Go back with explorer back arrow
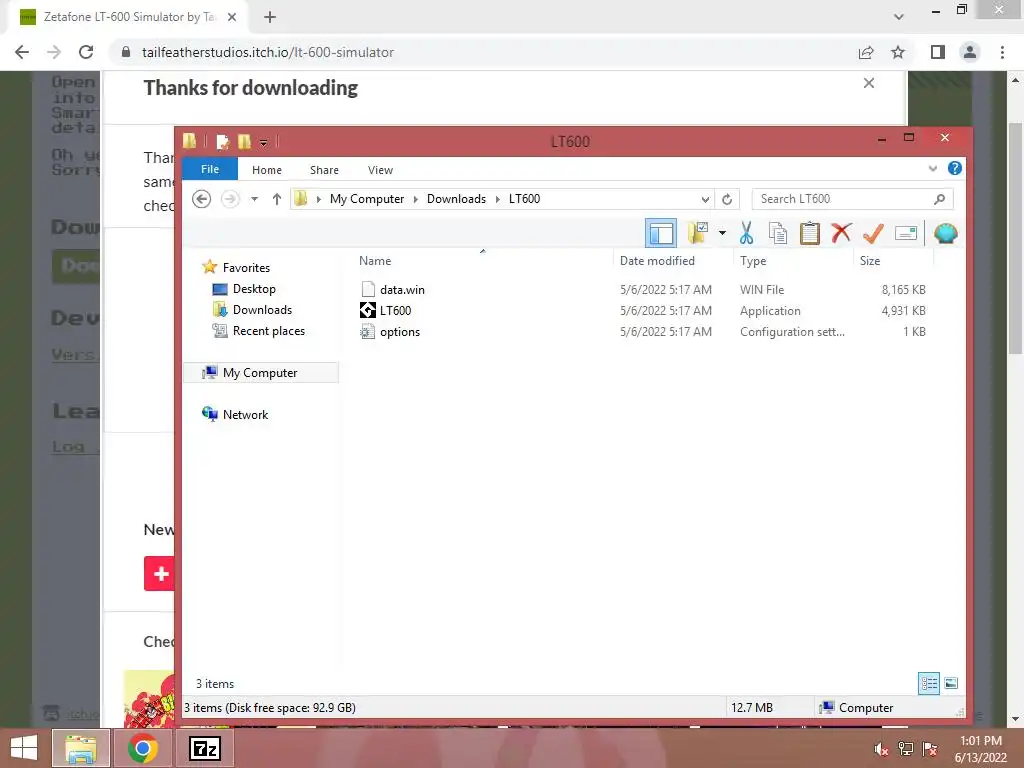Image resolution: width=1024 pixels, height=768 pixels. click(x=202, y=199)
